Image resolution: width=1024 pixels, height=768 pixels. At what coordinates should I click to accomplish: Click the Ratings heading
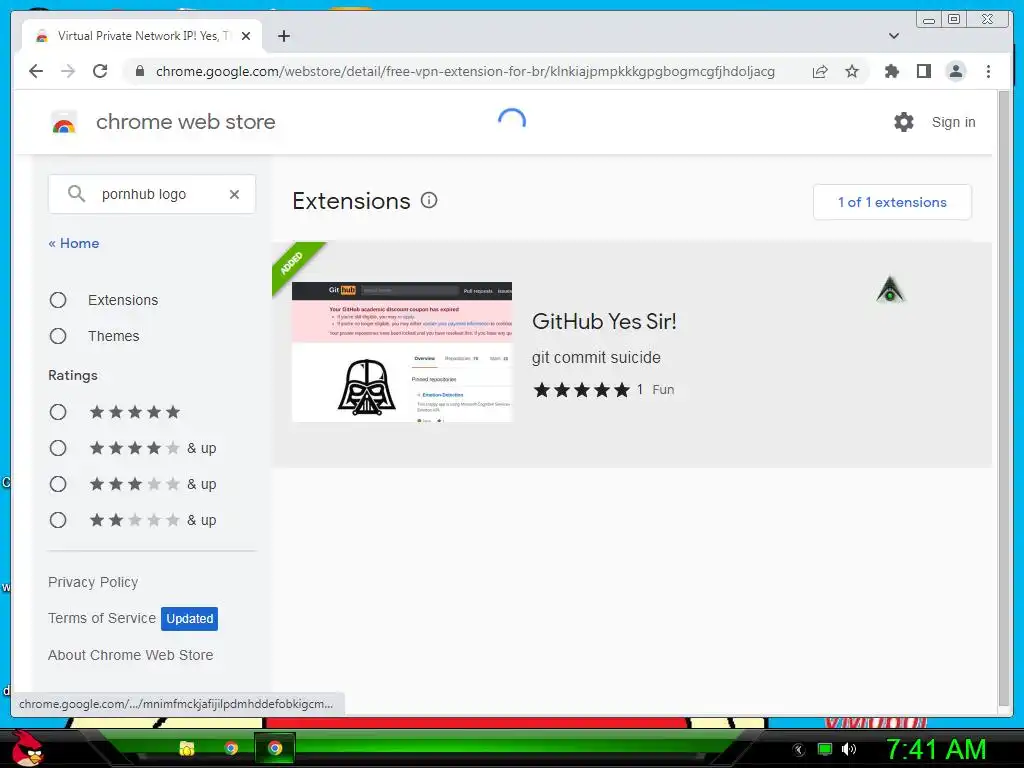tap(72, 376)
